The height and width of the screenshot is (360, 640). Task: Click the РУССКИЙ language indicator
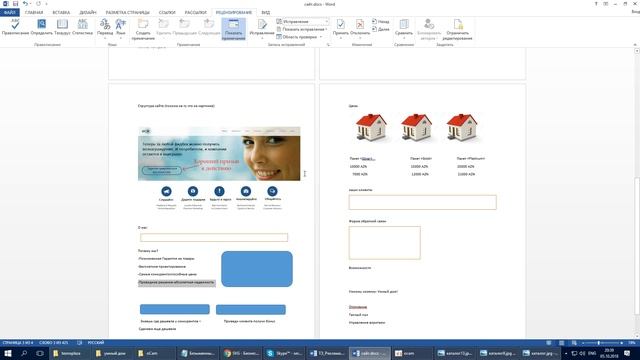(x=96, y=343)
